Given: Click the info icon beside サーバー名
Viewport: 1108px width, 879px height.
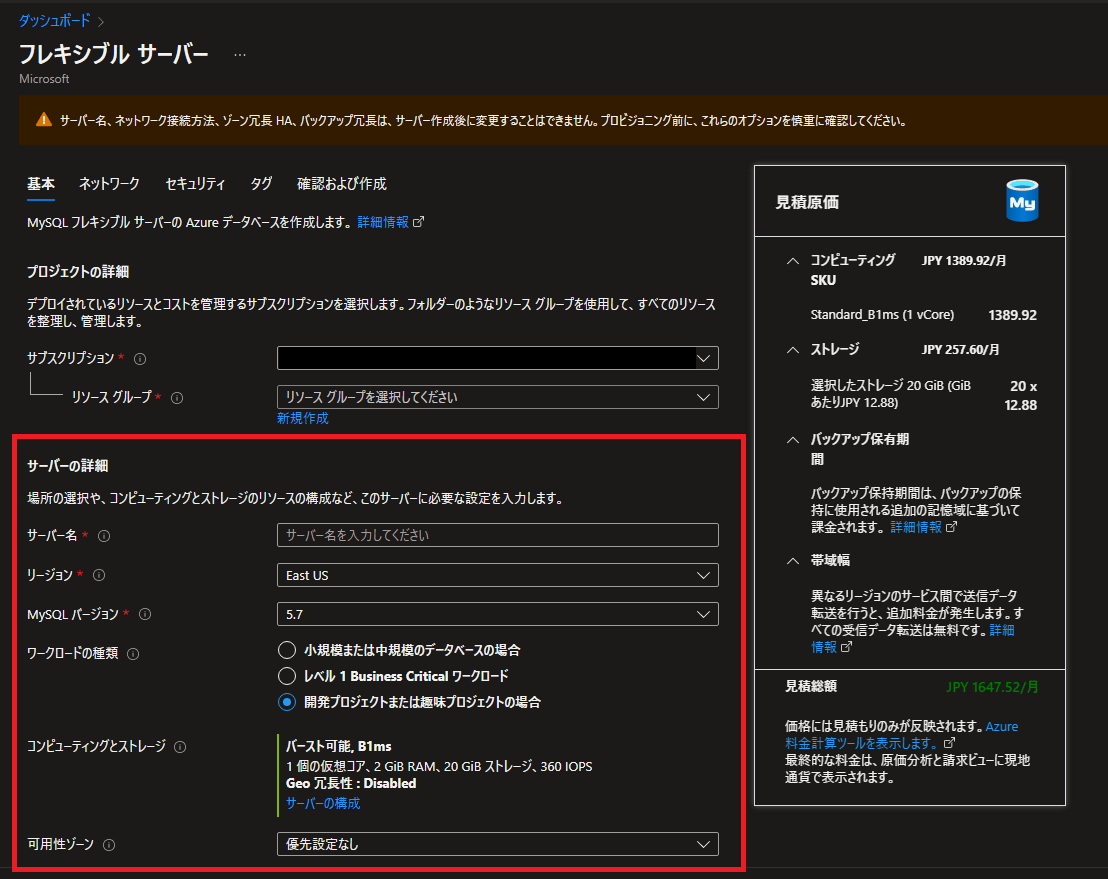Looking at the screenshot, I should [104, 536].
